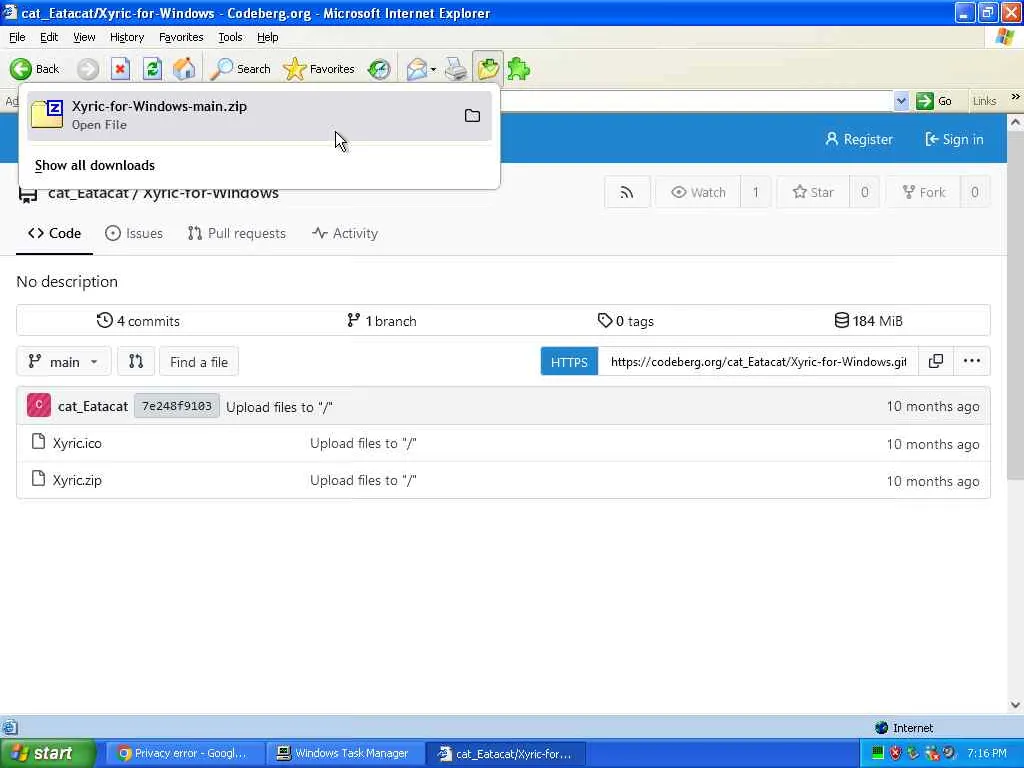Expand the address bar dropdown arrow

coord(901,101)
